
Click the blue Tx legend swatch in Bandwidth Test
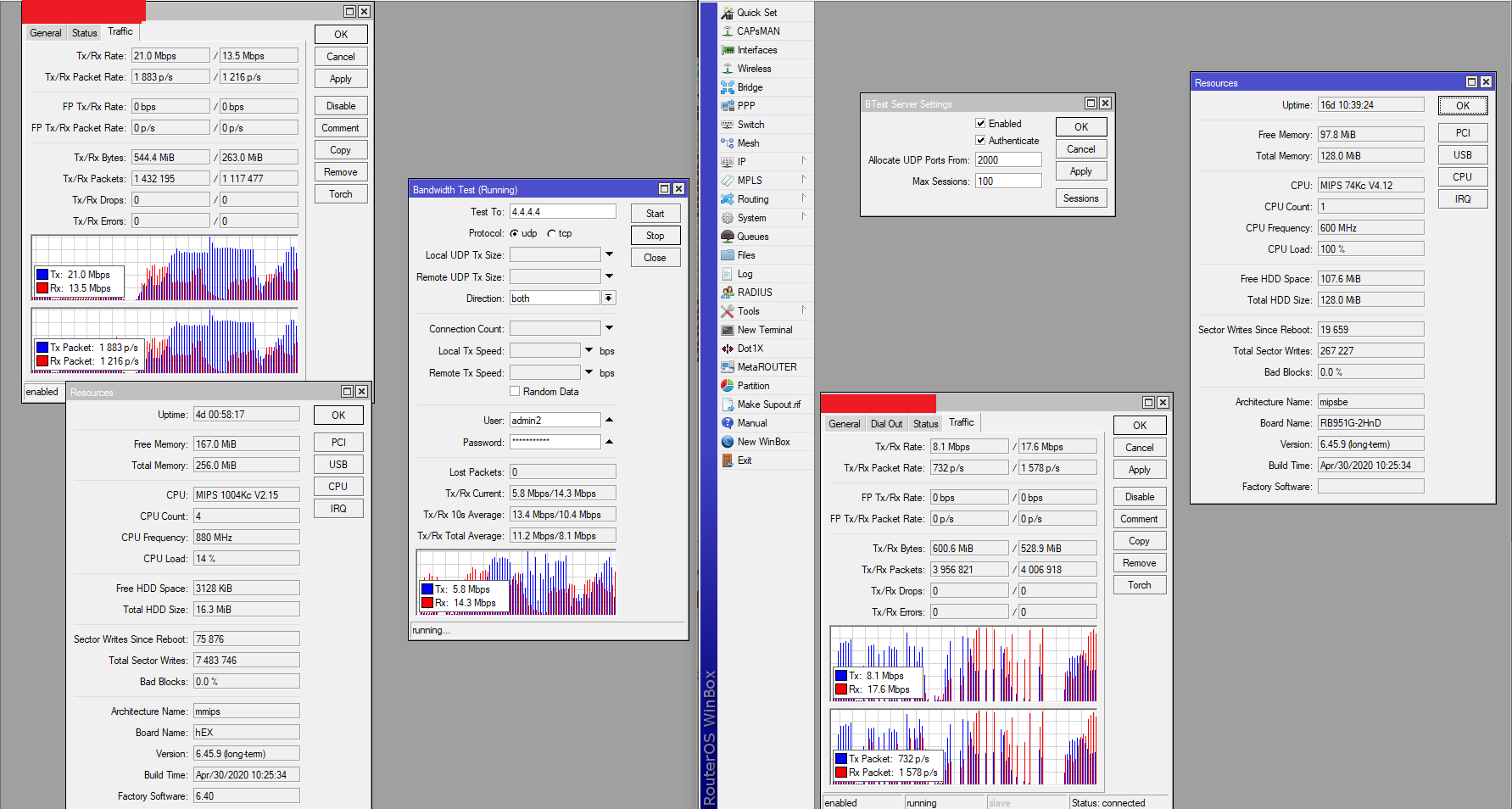pos(427,589)
